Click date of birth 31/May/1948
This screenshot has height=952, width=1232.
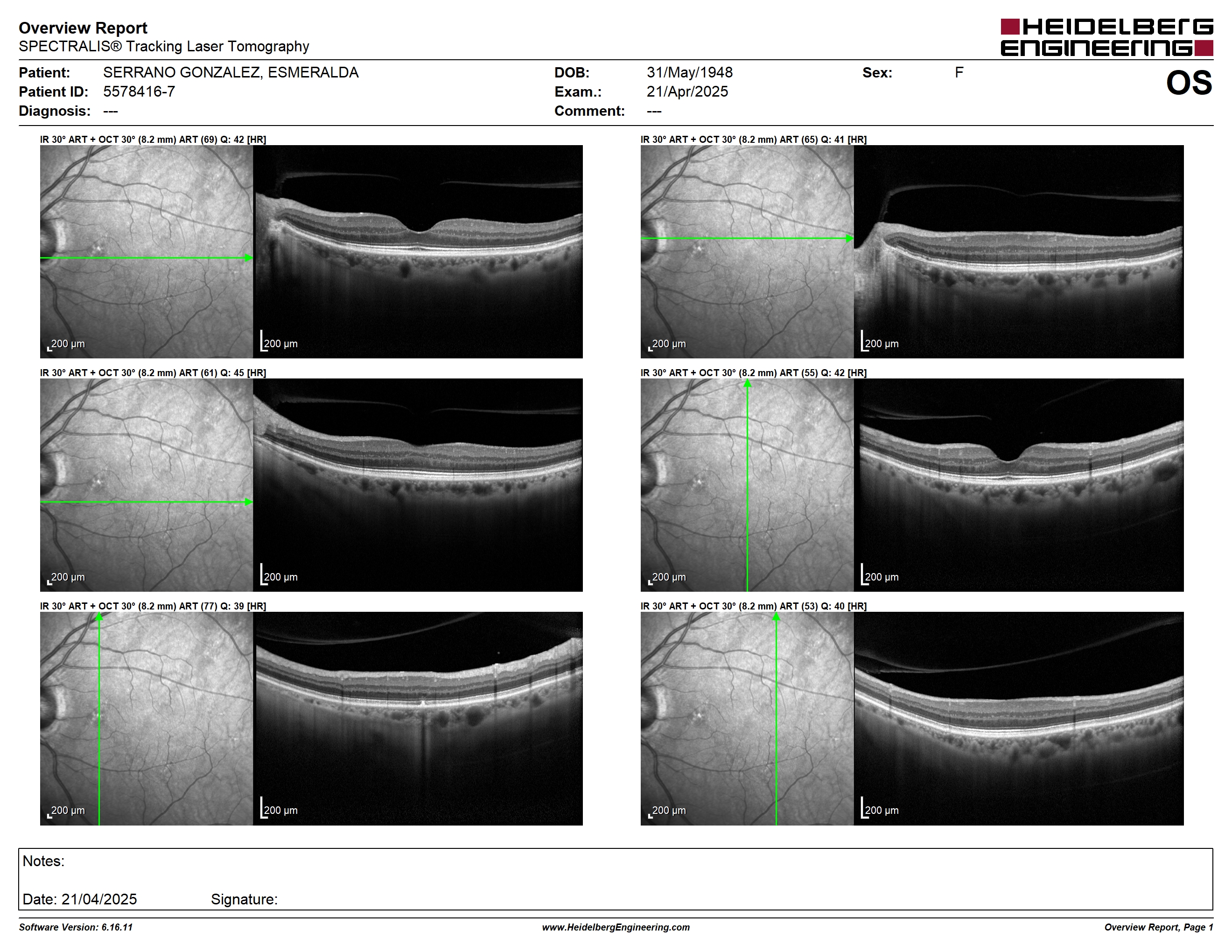pos(689,72)
